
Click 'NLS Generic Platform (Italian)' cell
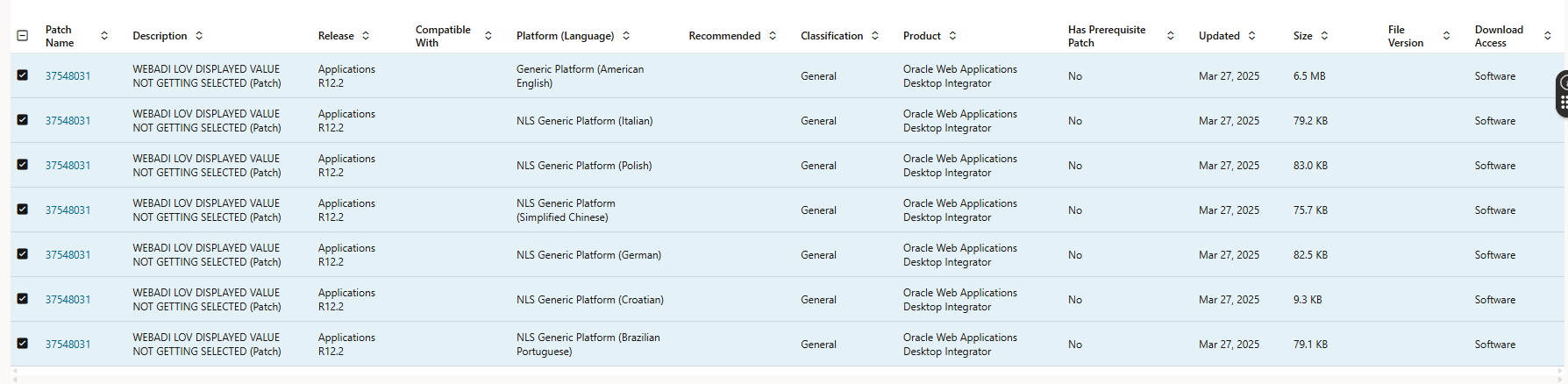click(x=584, y=121)
